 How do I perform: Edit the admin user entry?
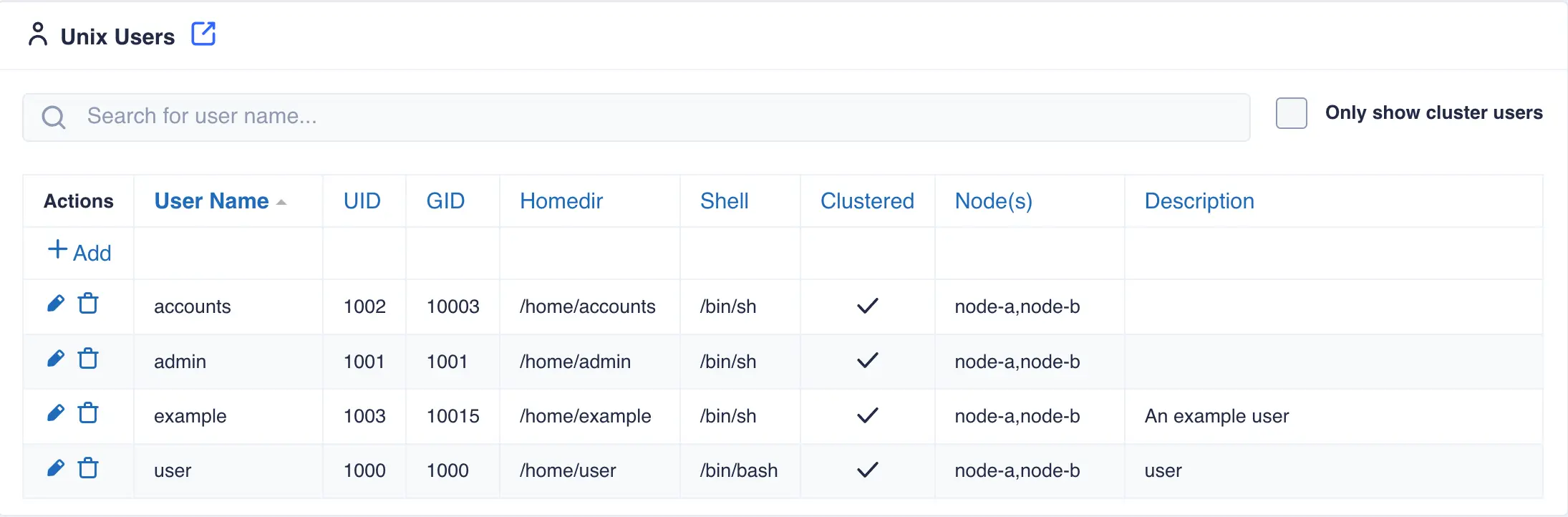click(x=56, y=358)
